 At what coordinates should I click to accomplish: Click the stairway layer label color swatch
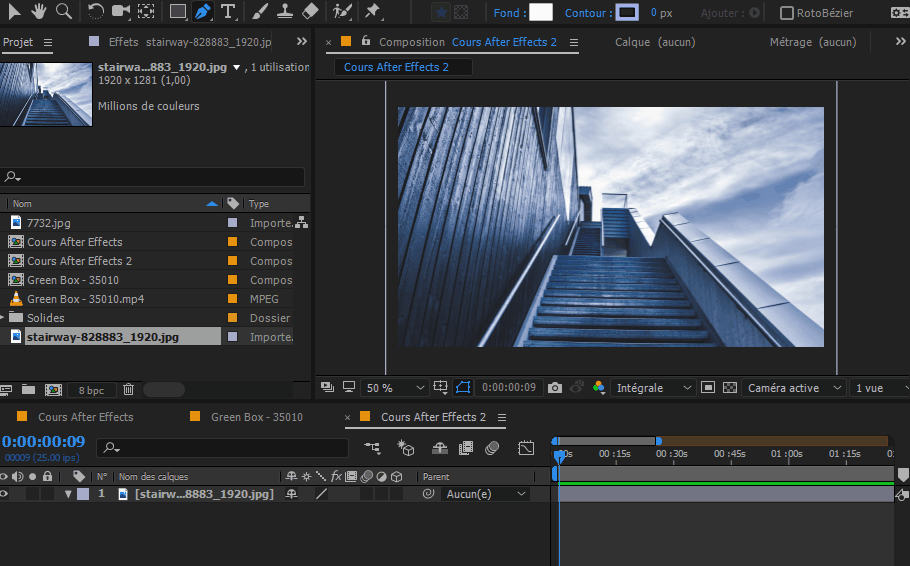click(x=83, y=494)
